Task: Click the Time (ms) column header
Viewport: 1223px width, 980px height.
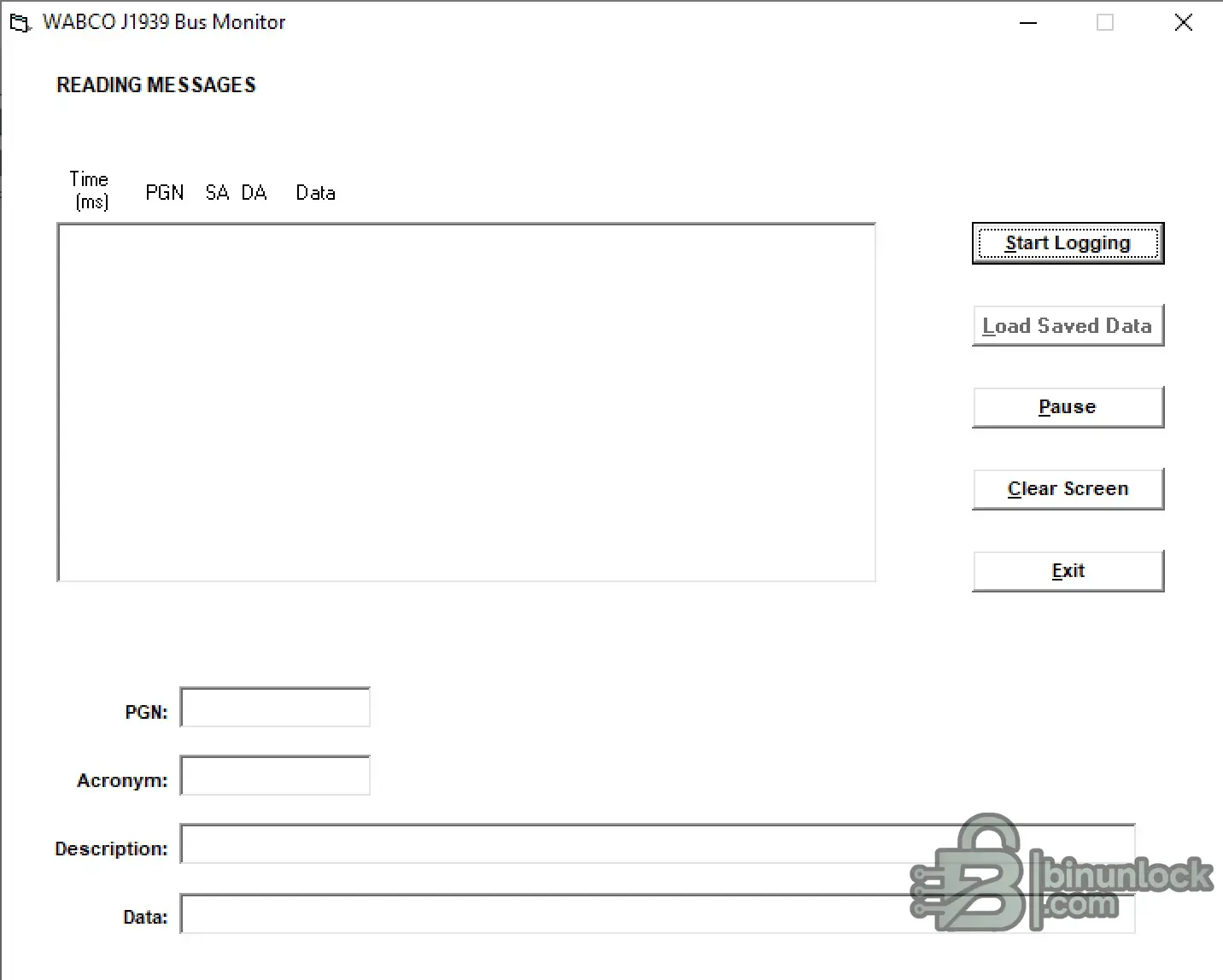Action: click(90, 190)
